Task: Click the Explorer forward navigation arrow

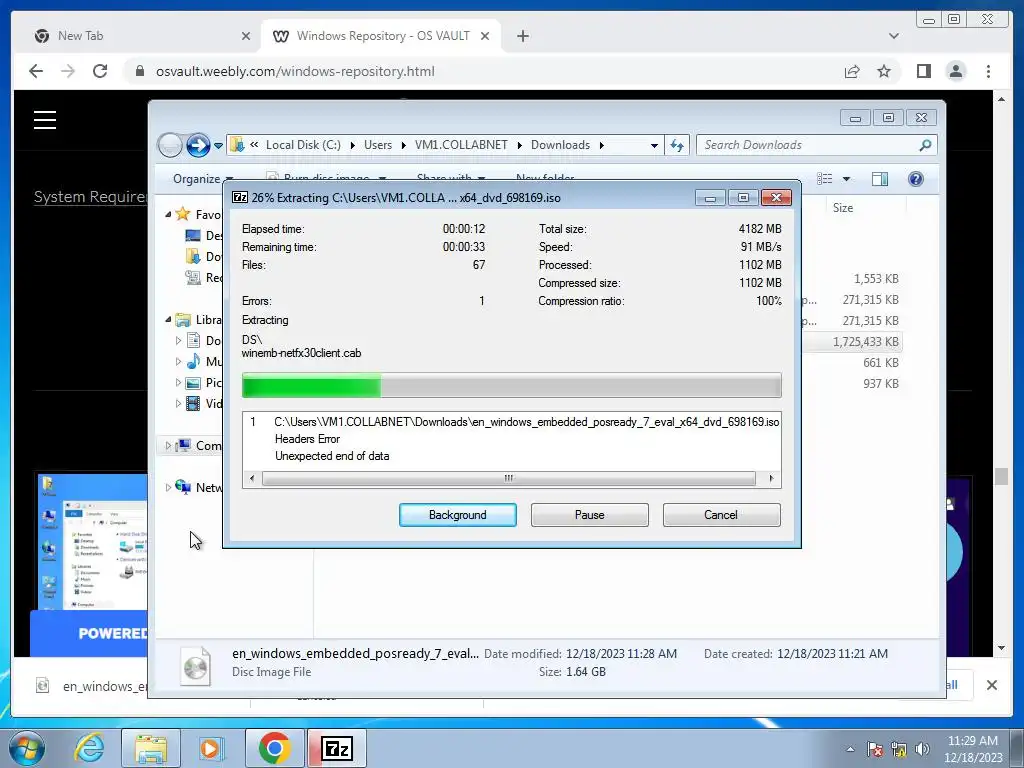Action: (x=198, y=145)
